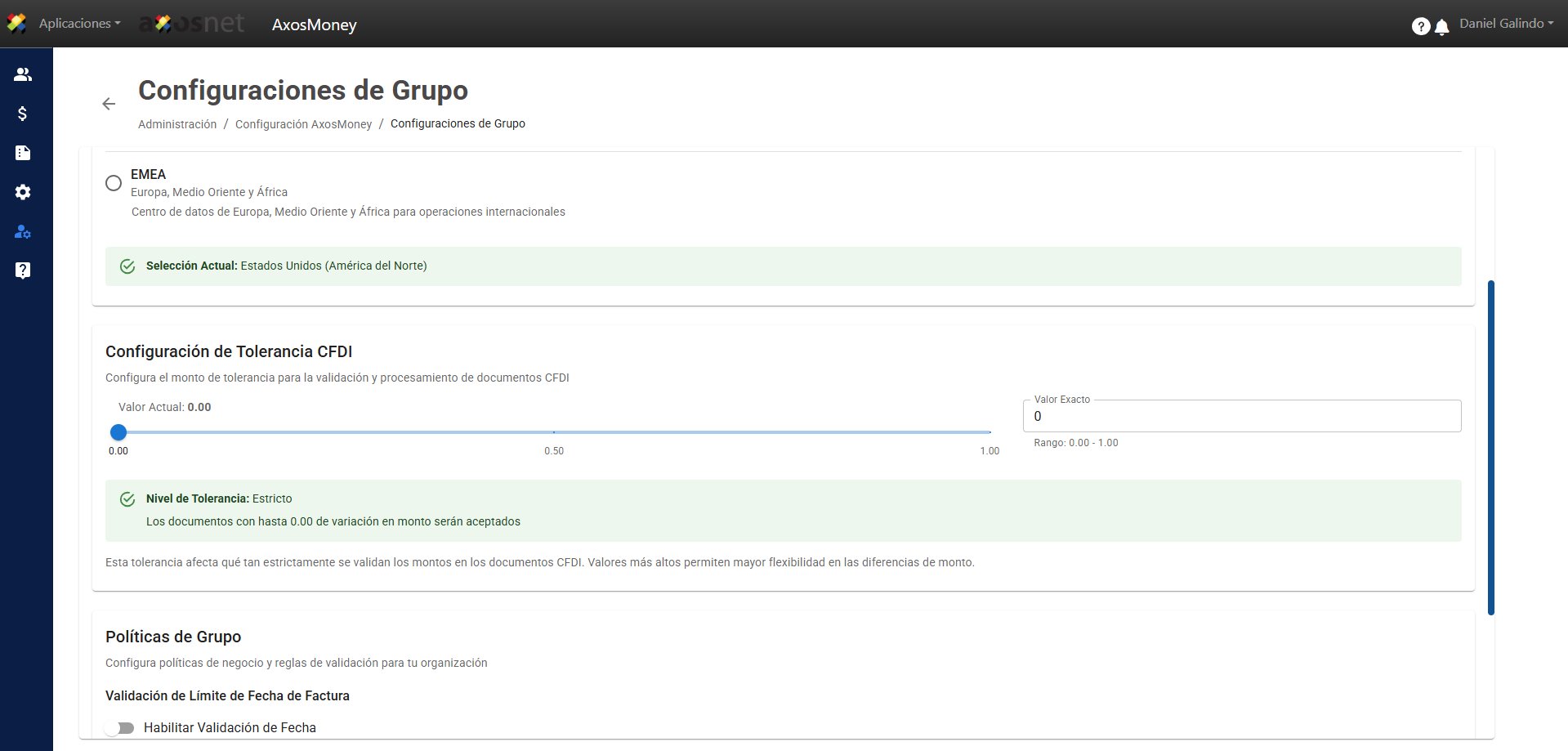The height and width of the screenshot is (751, 1568).
Task: Click the dollar sign sidebar icon
Action: 23,114
